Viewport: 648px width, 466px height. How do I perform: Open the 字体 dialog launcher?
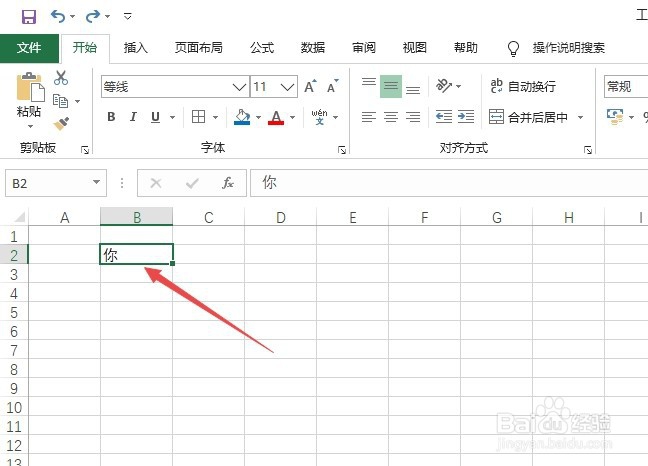coord(342,150)
